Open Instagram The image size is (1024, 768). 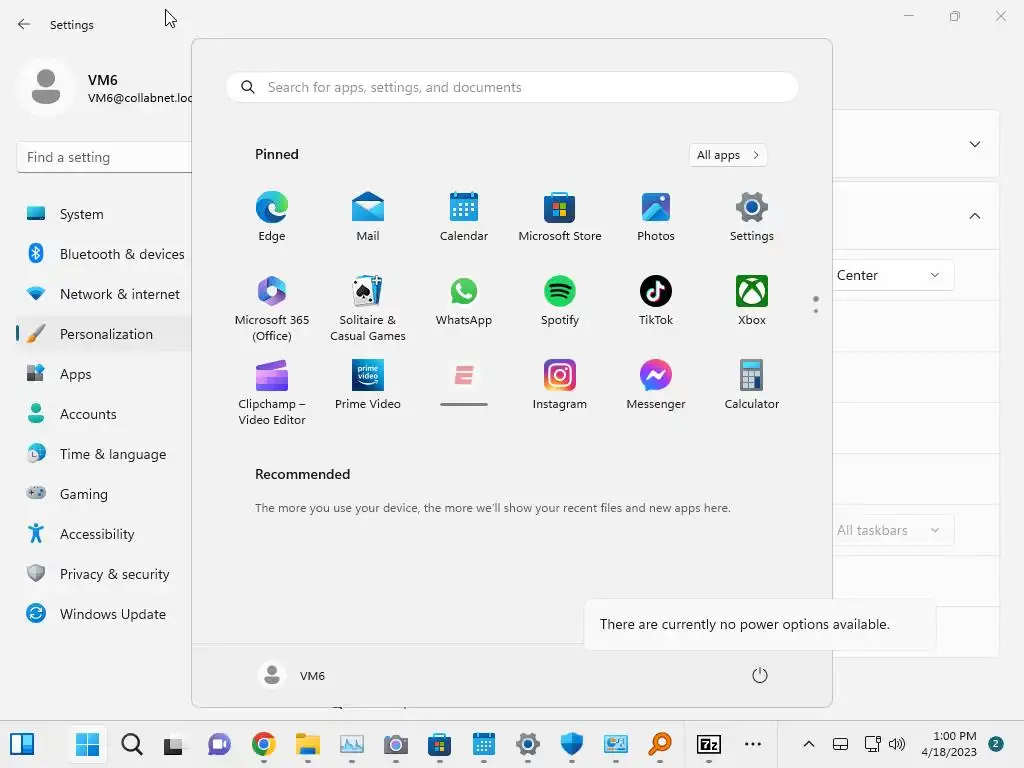click(x=560, y=385)
